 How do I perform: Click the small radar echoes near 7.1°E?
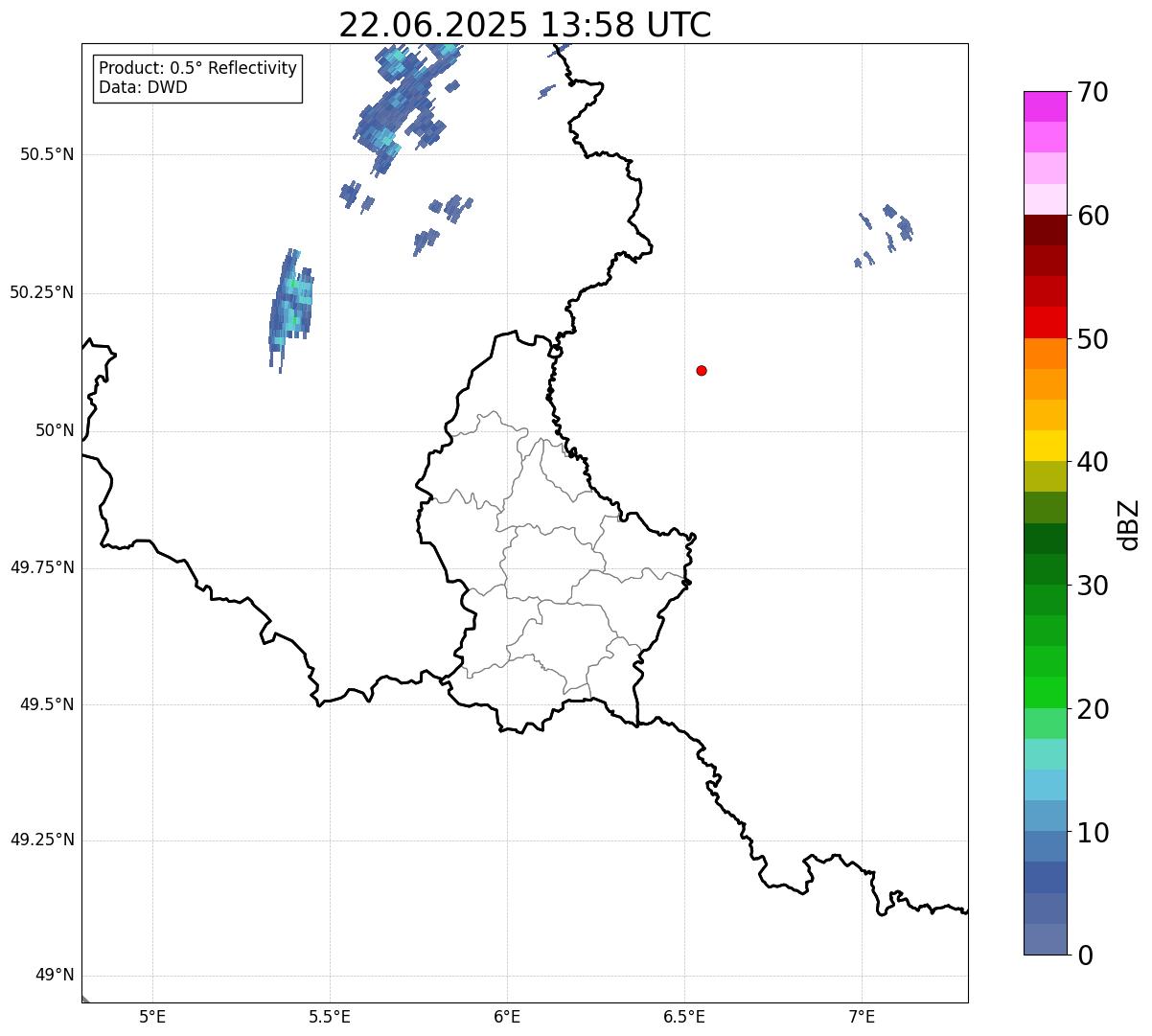click(x=884, y=235)
